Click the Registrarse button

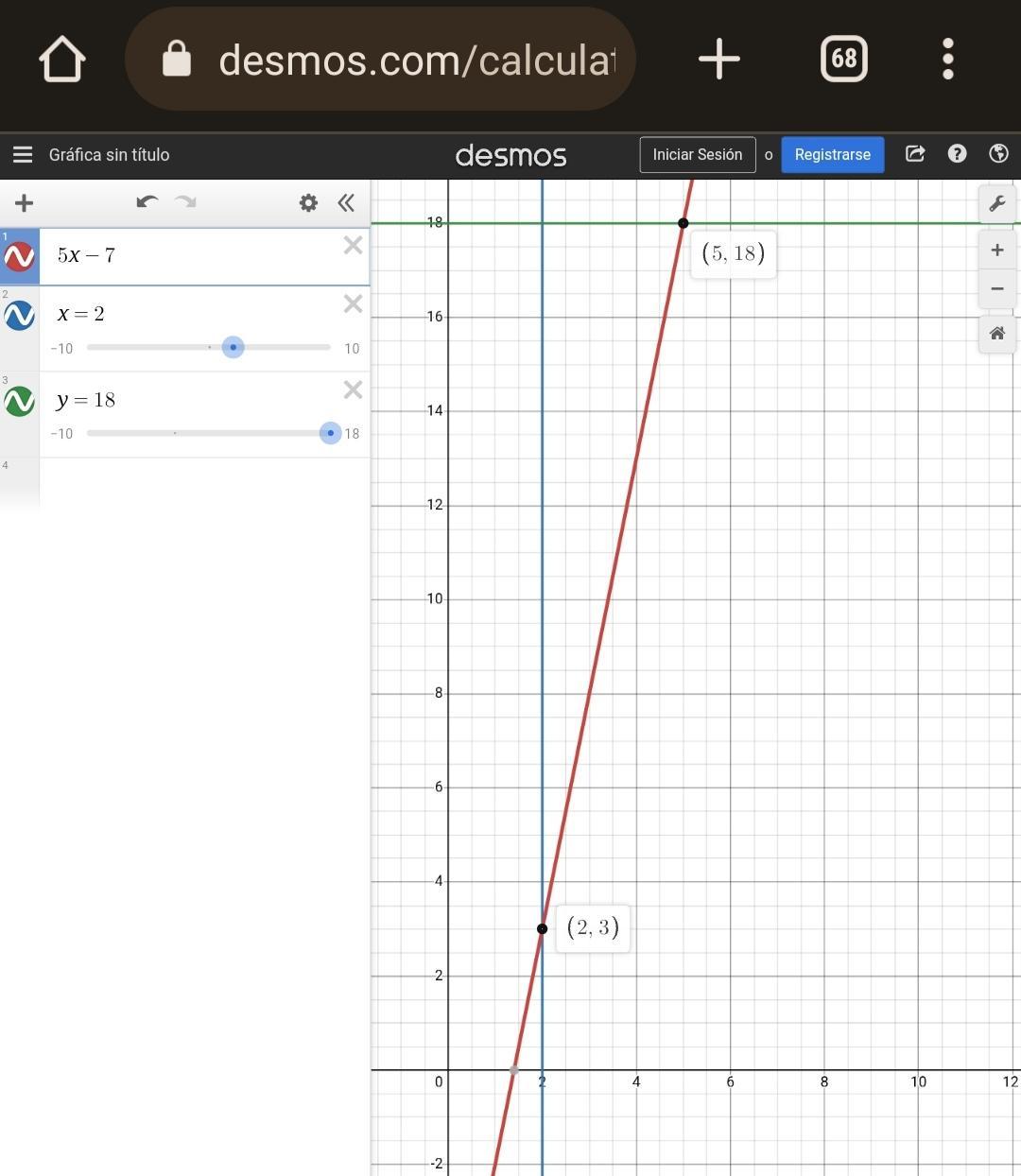pyautogui.click(x=832, y=155)
